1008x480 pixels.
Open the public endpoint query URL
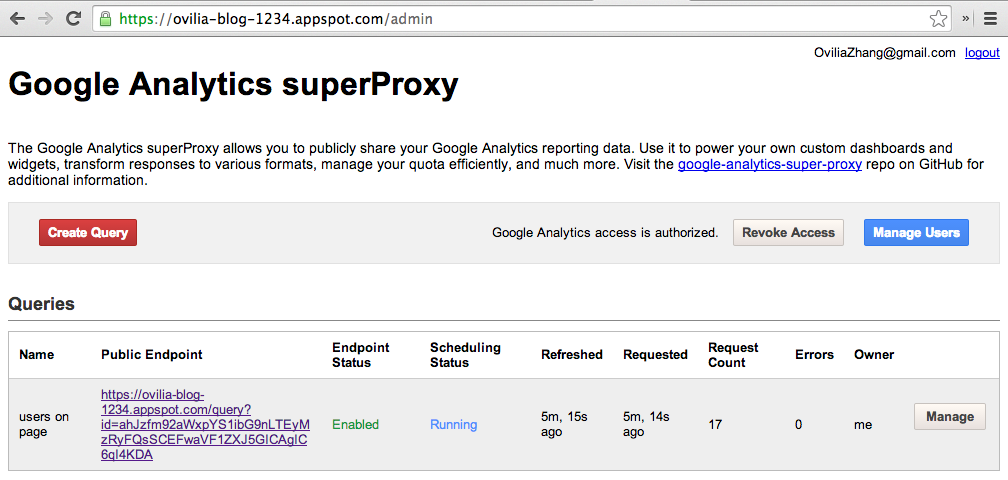[x=204, y=425]
